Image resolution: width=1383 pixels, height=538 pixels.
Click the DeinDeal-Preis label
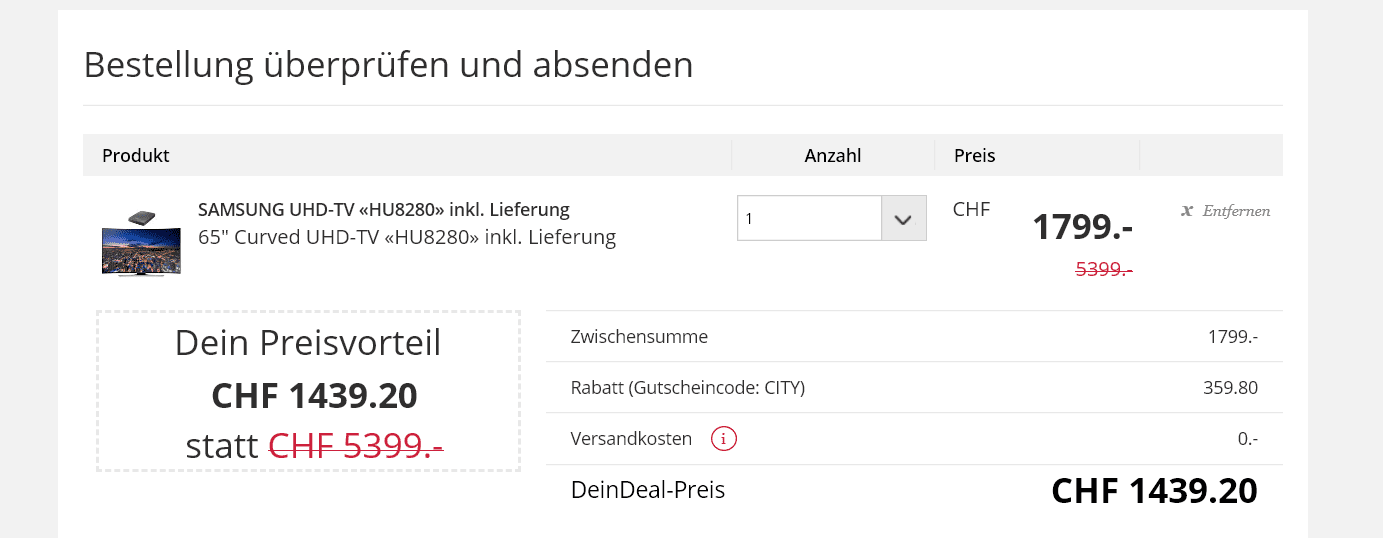click(x=647, y=490)
